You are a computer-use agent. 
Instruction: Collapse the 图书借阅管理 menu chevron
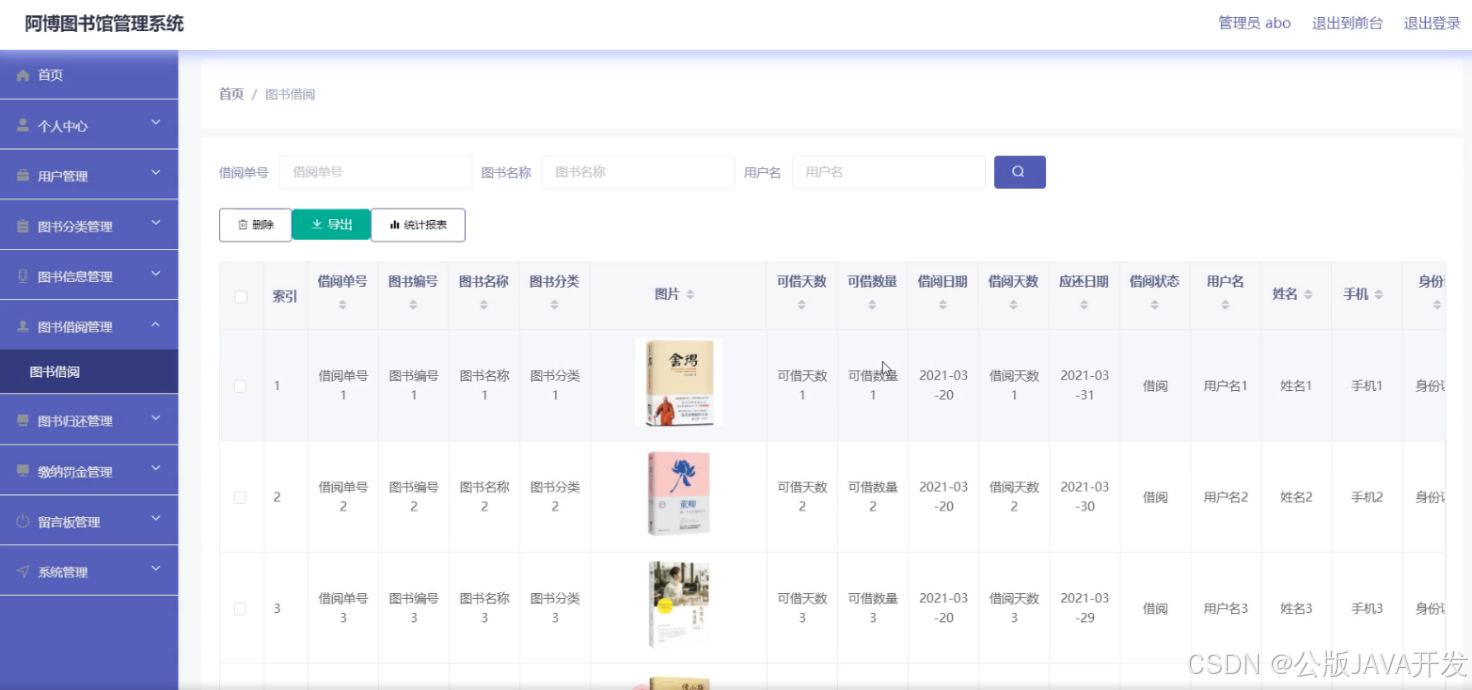[156, 325]
